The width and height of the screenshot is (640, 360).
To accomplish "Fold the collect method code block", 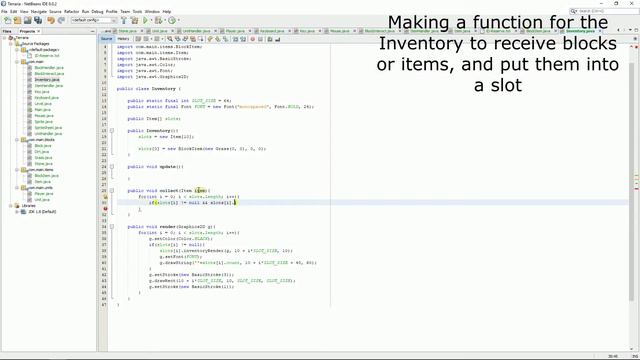I will [x=112, y=191].
